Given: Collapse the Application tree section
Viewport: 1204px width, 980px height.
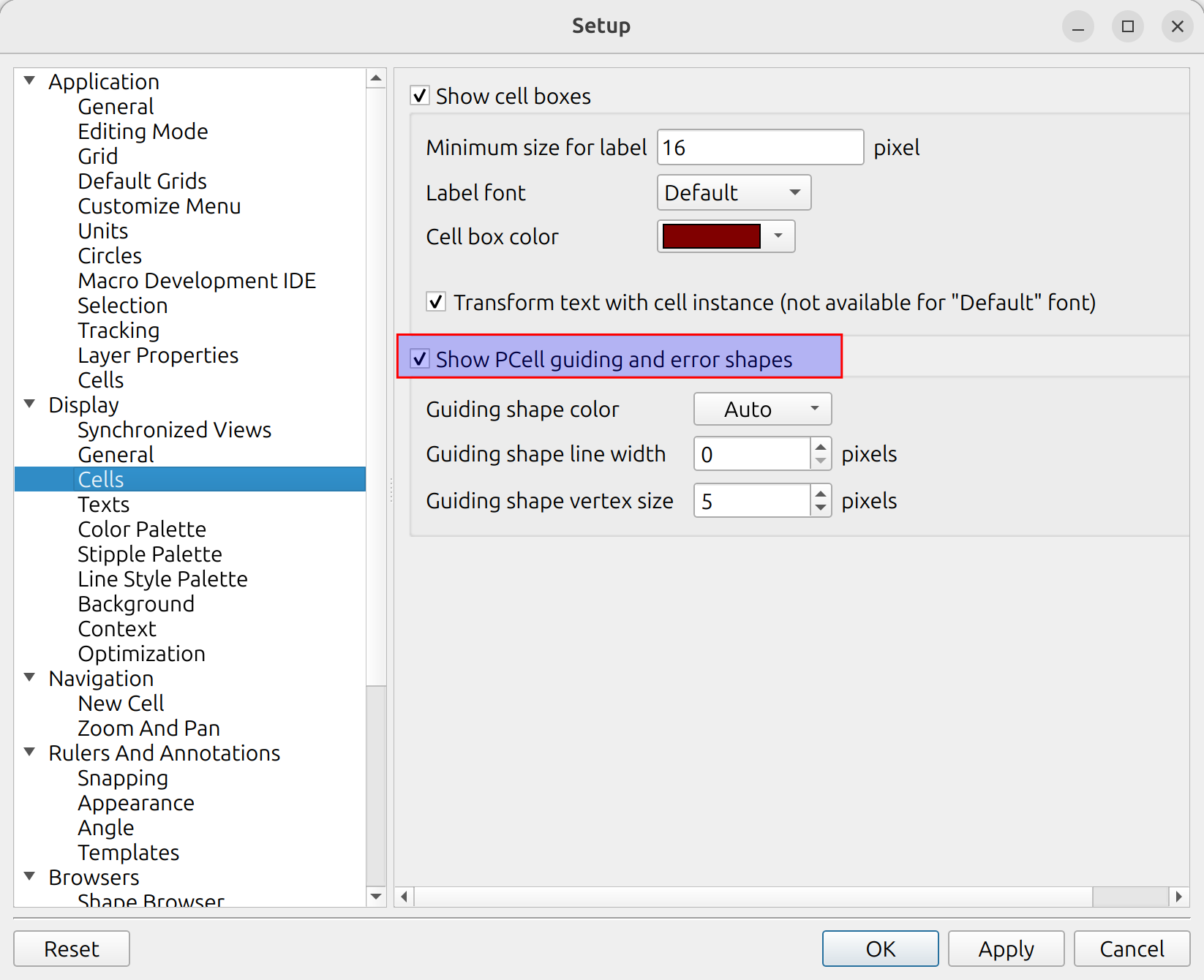Looking at the screenshot, I should pos(30,80).
